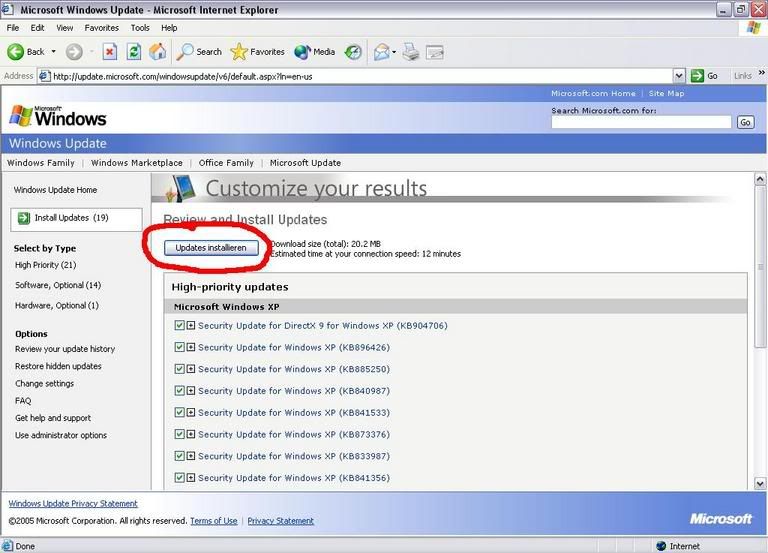Open the Site Map link
Viewport: 768px width, 553px height.
[x=666, y=93]
